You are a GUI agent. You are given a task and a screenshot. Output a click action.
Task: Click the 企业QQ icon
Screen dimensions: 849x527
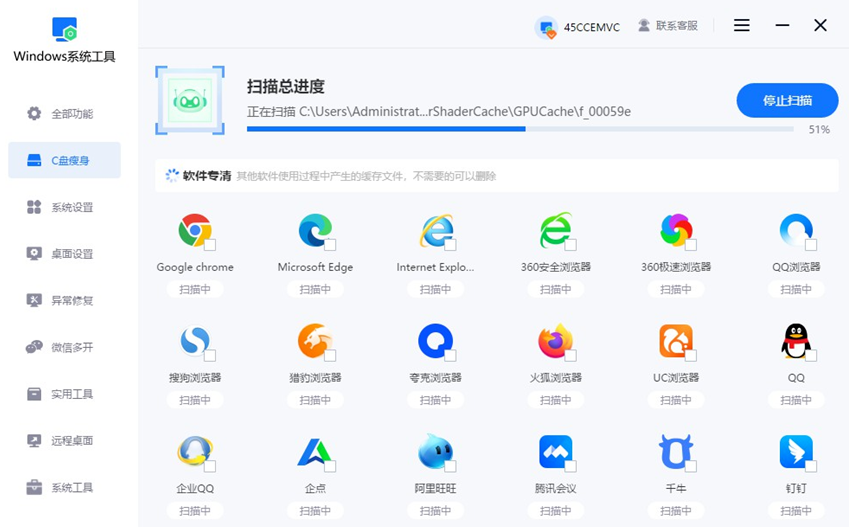point(194,452)
